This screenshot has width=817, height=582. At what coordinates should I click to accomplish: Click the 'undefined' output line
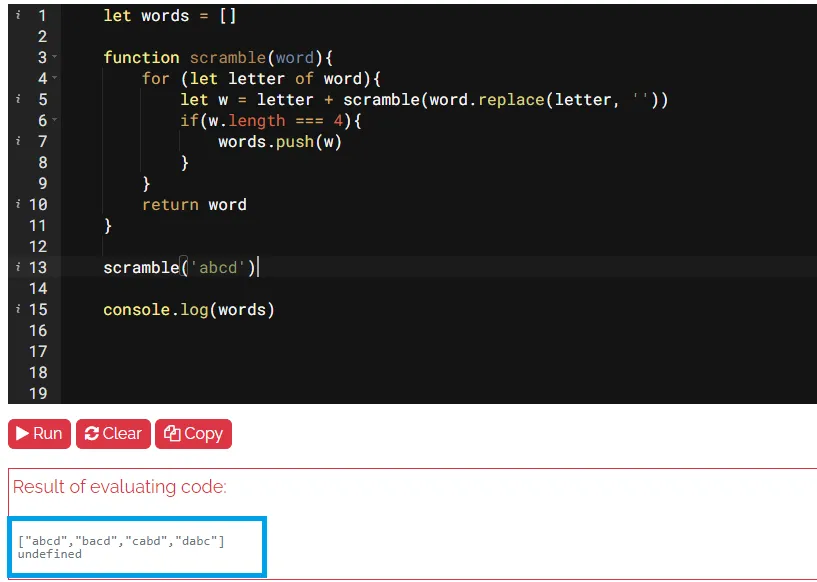pos(49,554)
